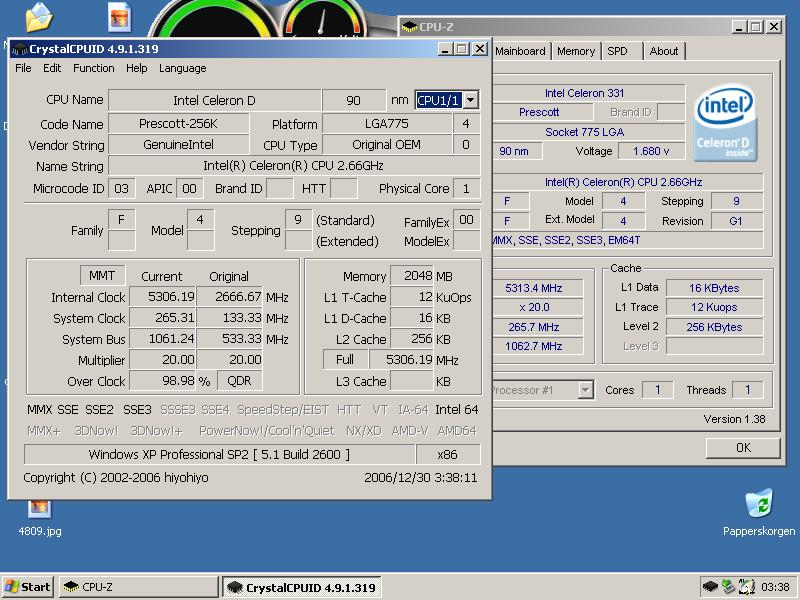Click the Code Name field Prescott-256K
This screenshot has height=600, width=800.
178,123
